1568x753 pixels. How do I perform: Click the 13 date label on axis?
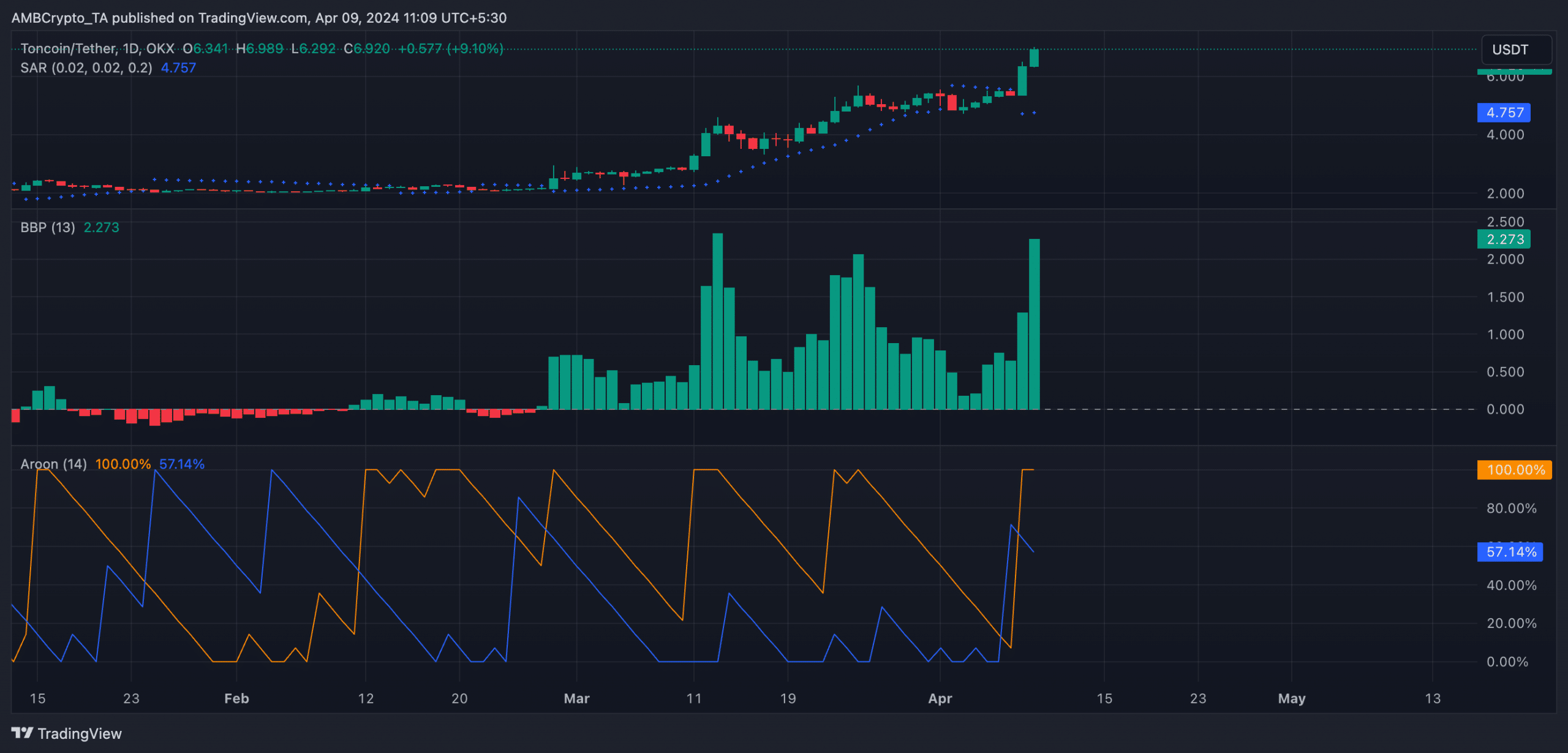click(x=1433, y=698)
